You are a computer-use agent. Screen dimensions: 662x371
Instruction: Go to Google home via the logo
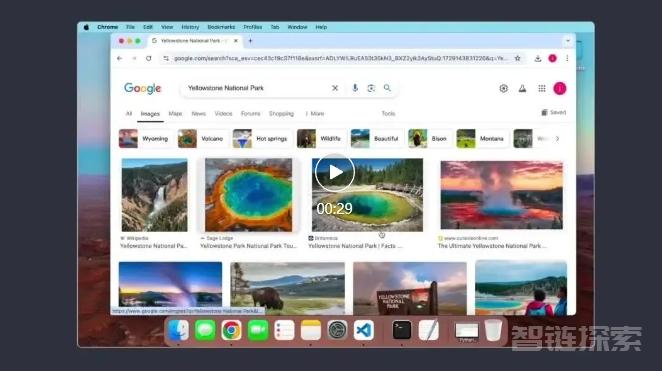coord(143,88)
